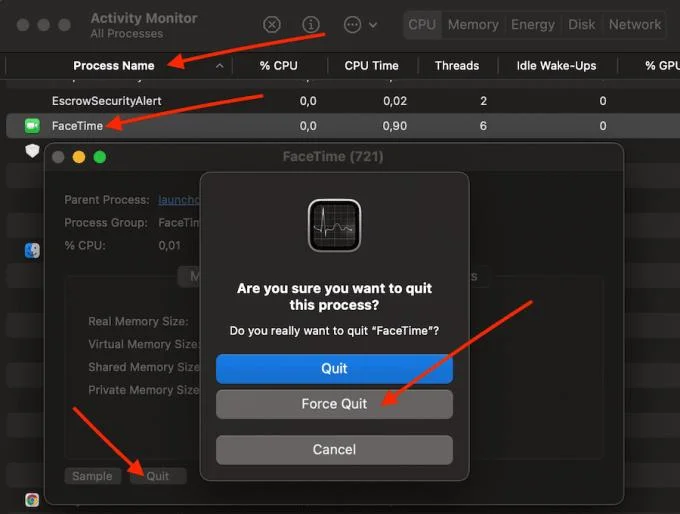This screenshot has width=680, height=514.
Task: Click EscrowSecurityAlert CPU Time value 0,02
Action: click(x=395, y=101)
